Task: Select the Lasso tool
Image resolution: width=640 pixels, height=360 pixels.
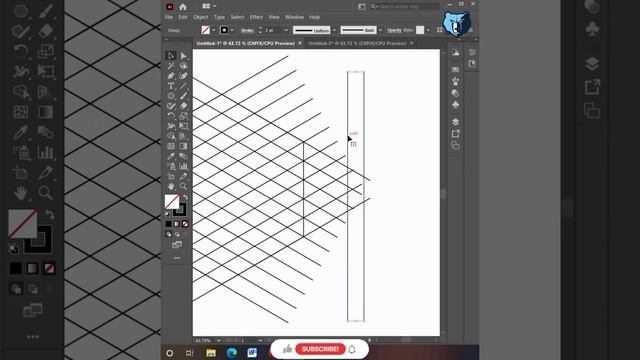Action: click(x=183, y=66)
